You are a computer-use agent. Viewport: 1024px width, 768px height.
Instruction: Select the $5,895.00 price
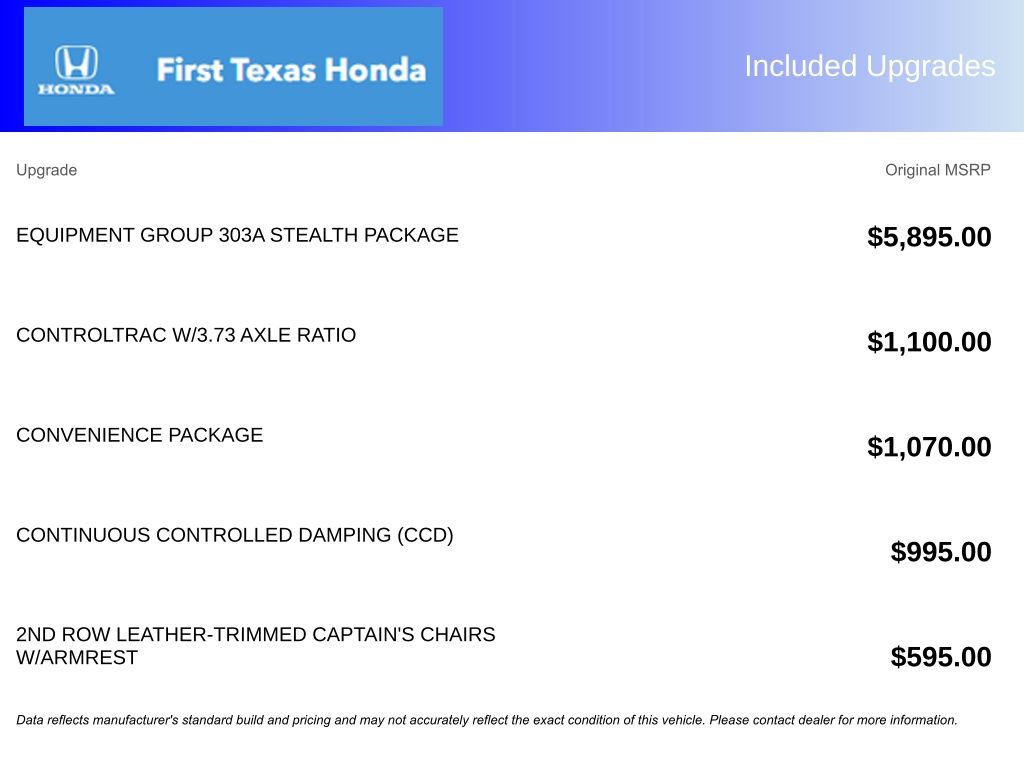tap(929, 237)
